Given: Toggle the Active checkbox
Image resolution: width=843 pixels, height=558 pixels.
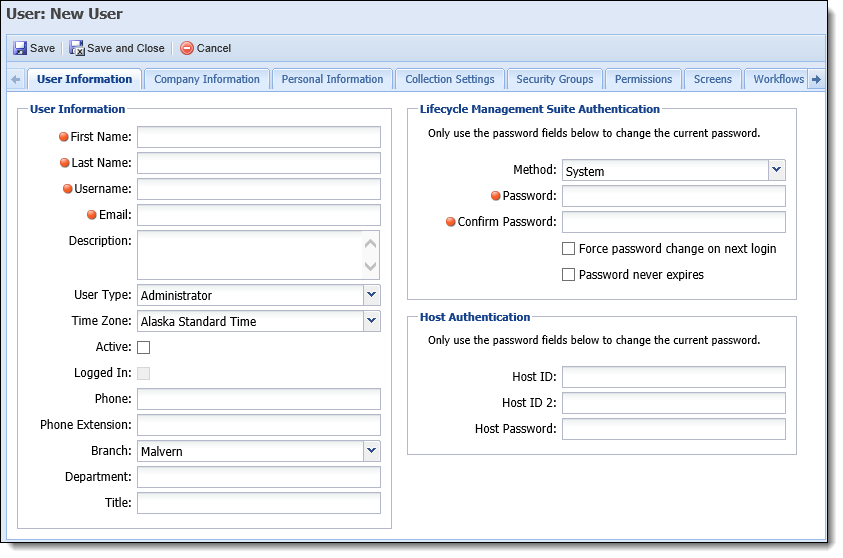Looking at the screenshot, I should [x=144, y=347].
